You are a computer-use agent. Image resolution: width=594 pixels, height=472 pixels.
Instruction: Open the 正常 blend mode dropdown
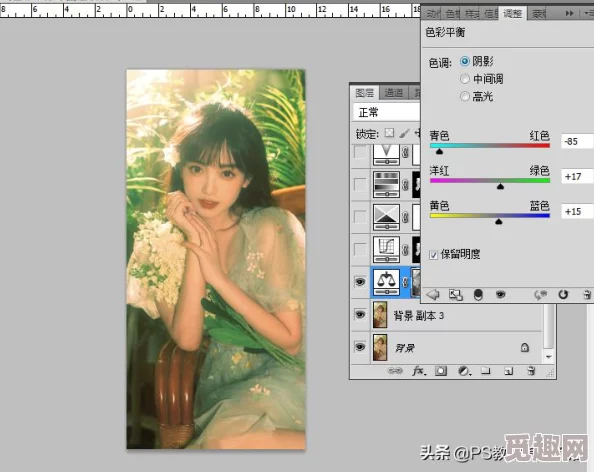[386, 112]
